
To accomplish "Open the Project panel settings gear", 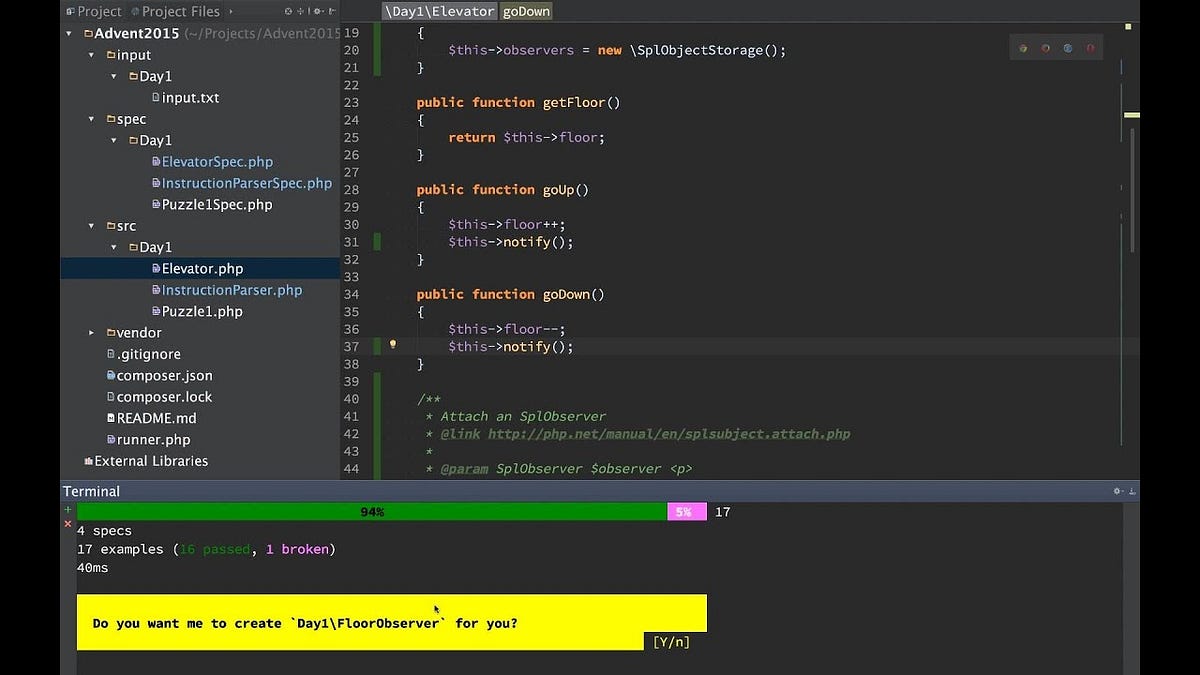I will tap(316, 11).
